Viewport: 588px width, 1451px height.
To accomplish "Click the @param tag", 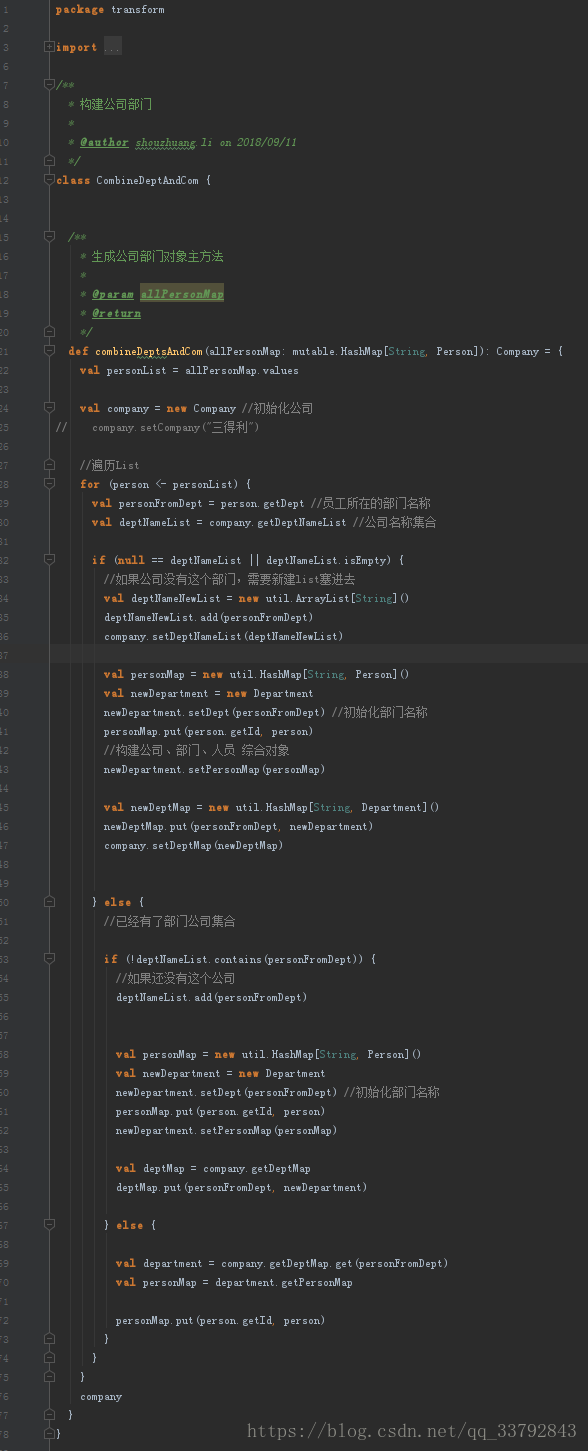I will tap(113, 294).
